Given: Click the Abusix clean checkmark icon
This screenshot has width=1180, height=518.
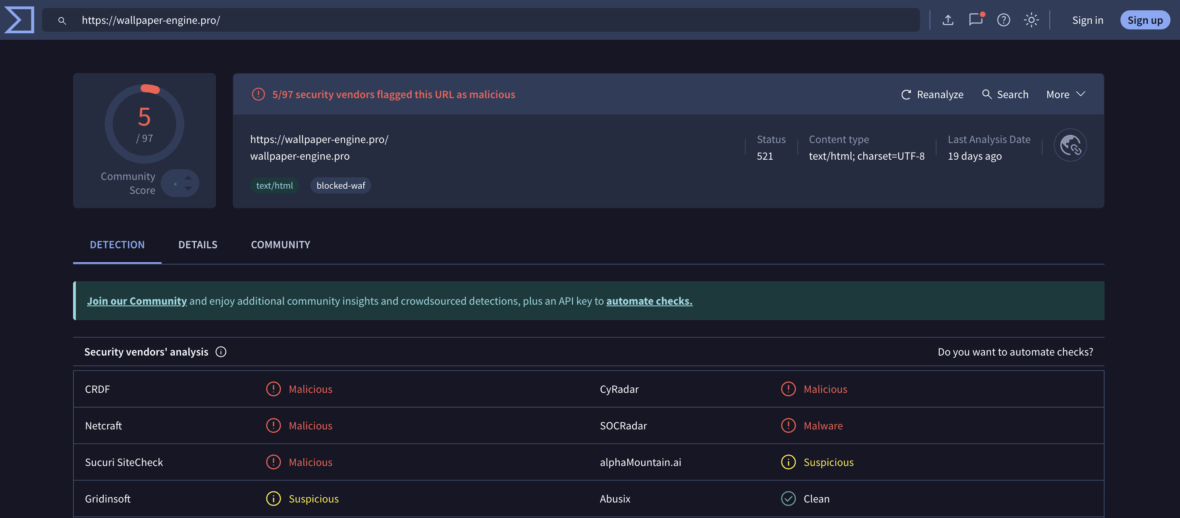Looking at the screenshot, I should click(788, 498).
